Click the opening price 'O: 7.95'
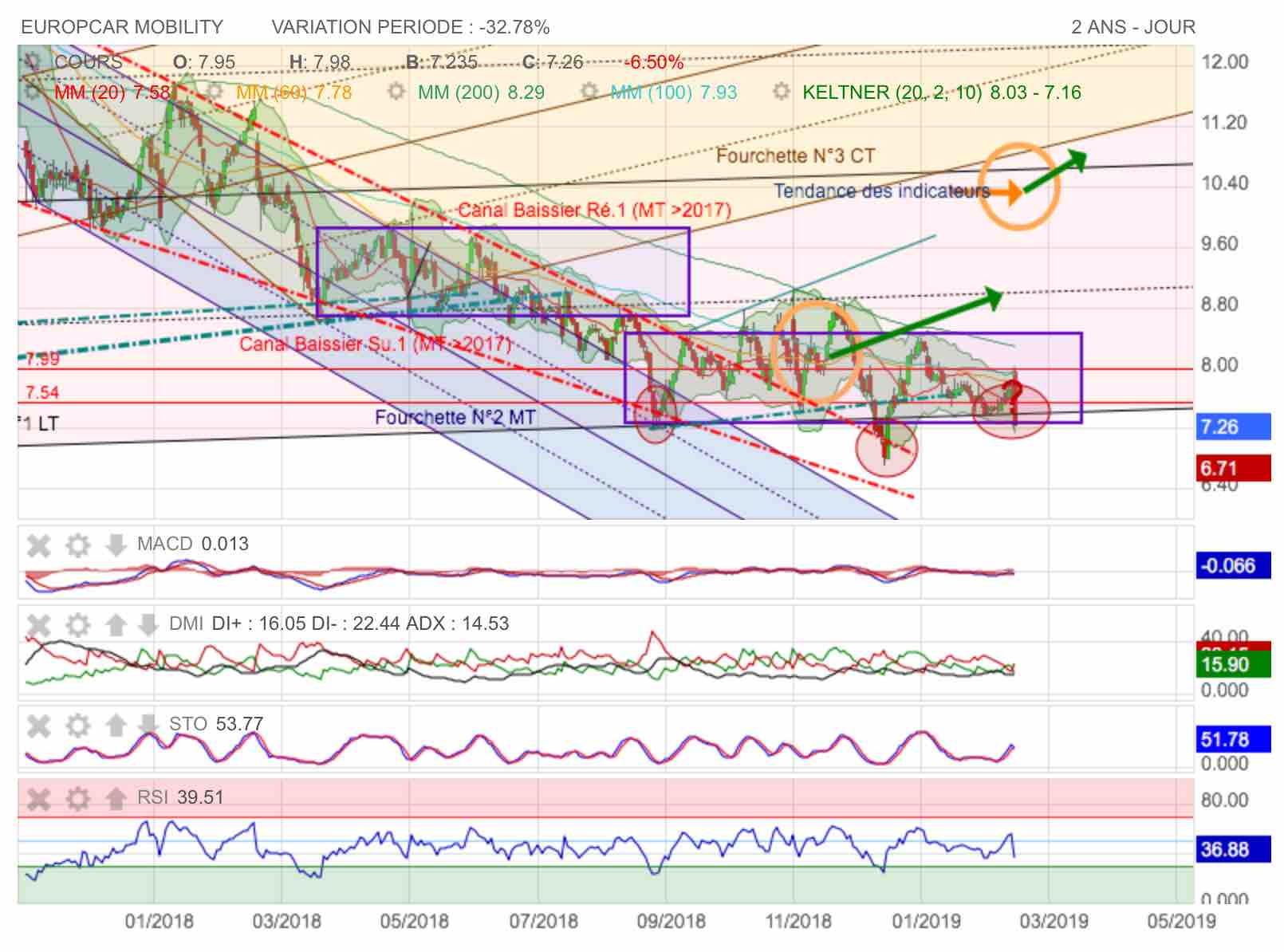Image resolution: width=1284 pixels, height=952 pixels. [204, 62]
